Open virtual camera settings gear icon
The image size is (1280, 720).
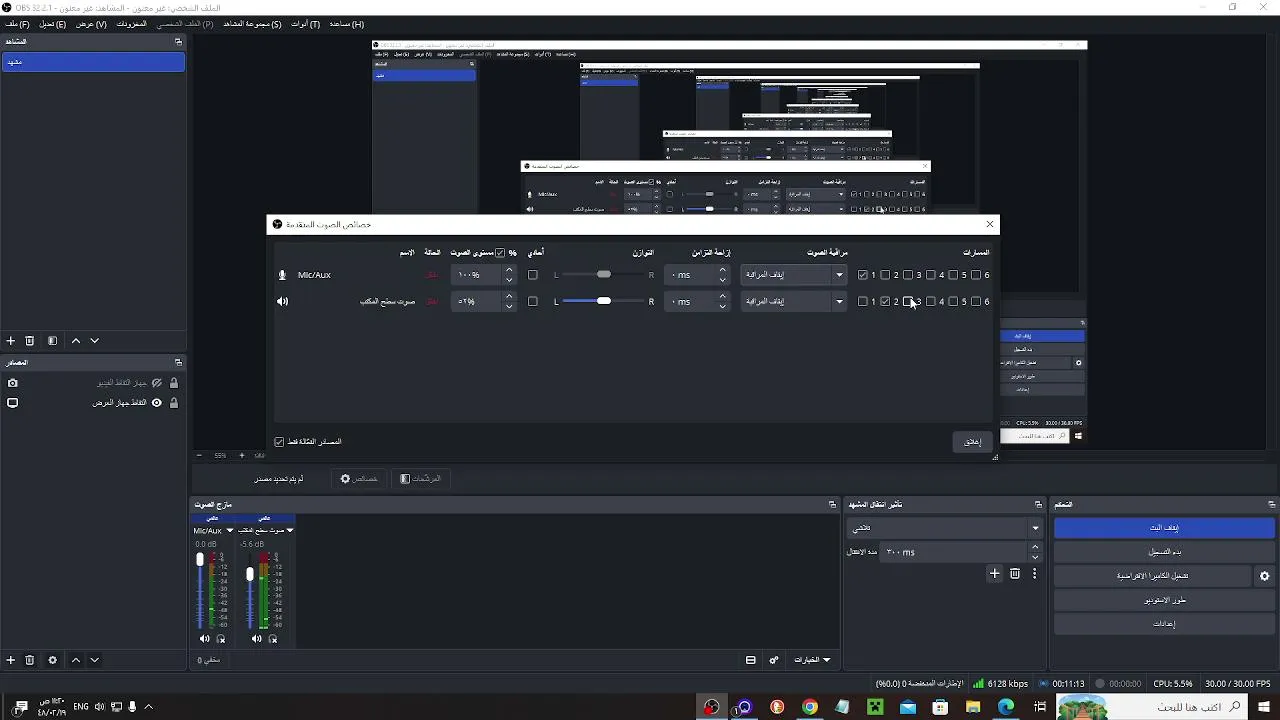(1265, 576)
